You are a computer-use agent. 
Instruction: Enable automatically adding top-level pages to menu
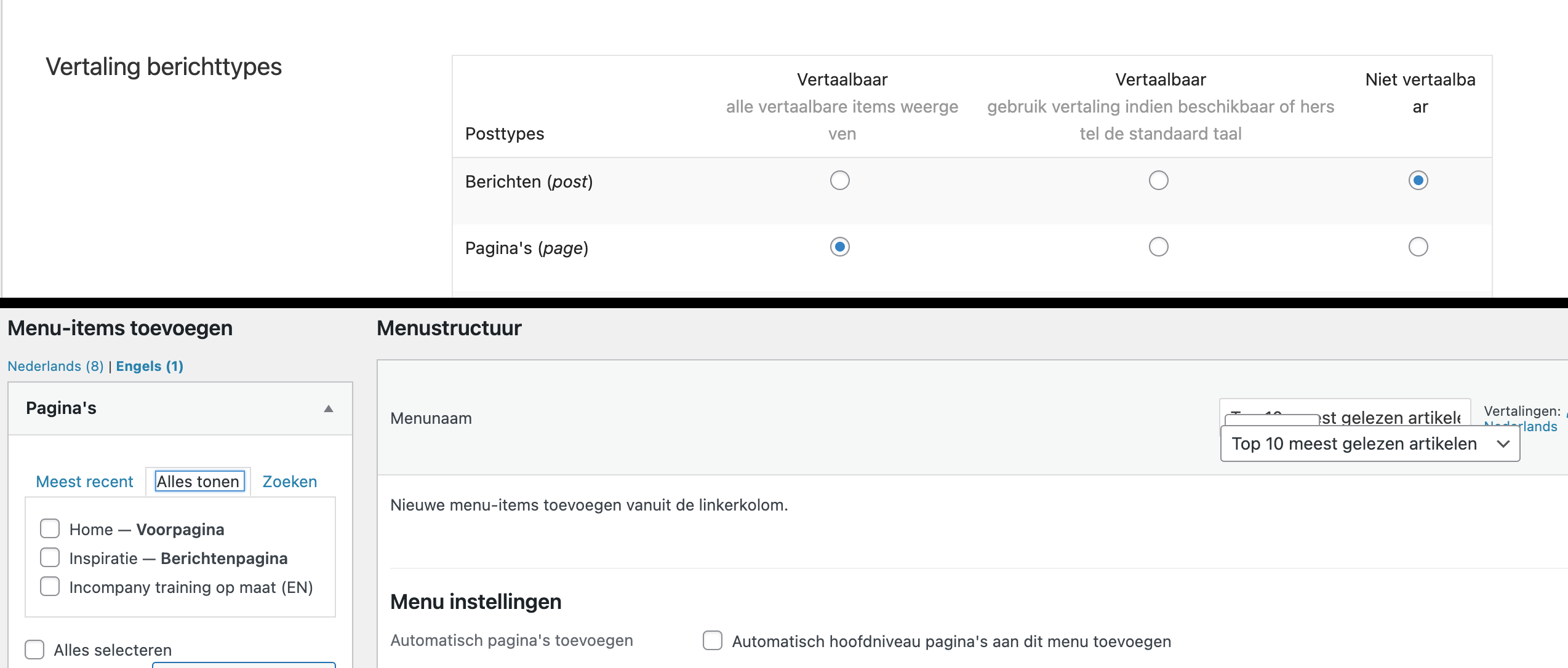point(712,640)
